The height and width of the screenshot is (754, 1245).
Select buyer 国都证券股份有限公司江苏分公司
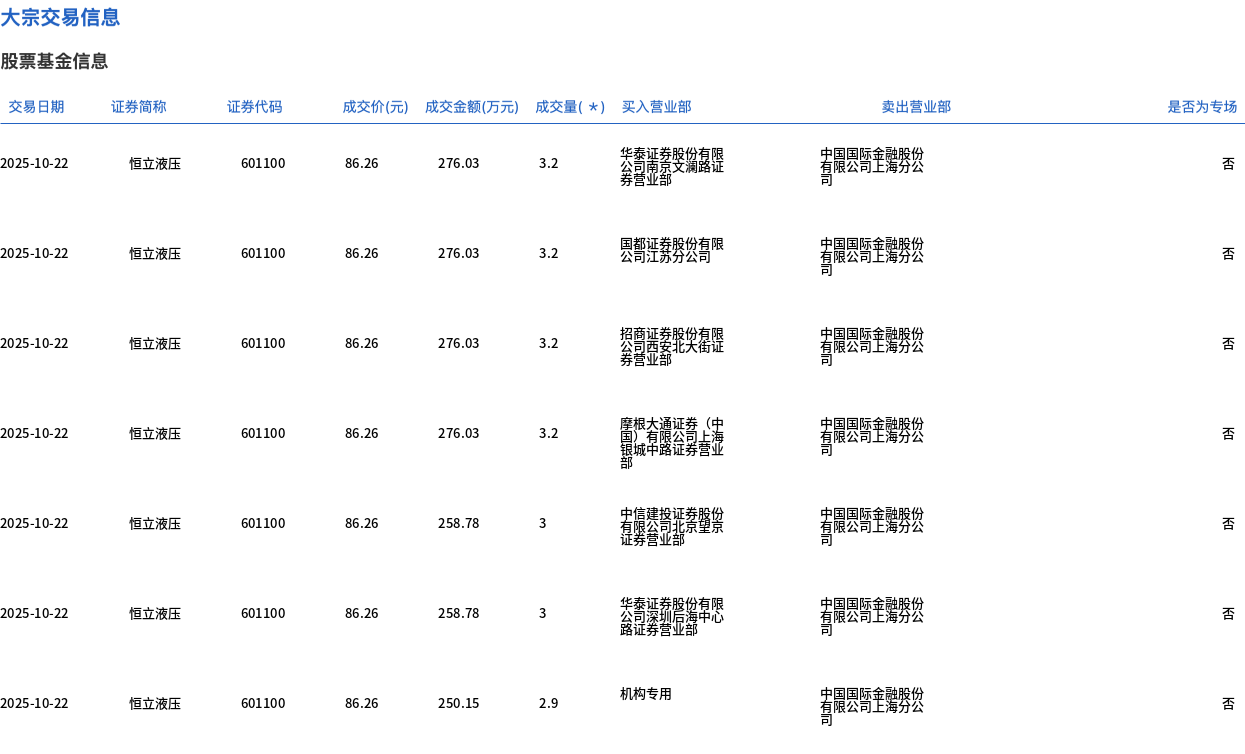[672, 250]
